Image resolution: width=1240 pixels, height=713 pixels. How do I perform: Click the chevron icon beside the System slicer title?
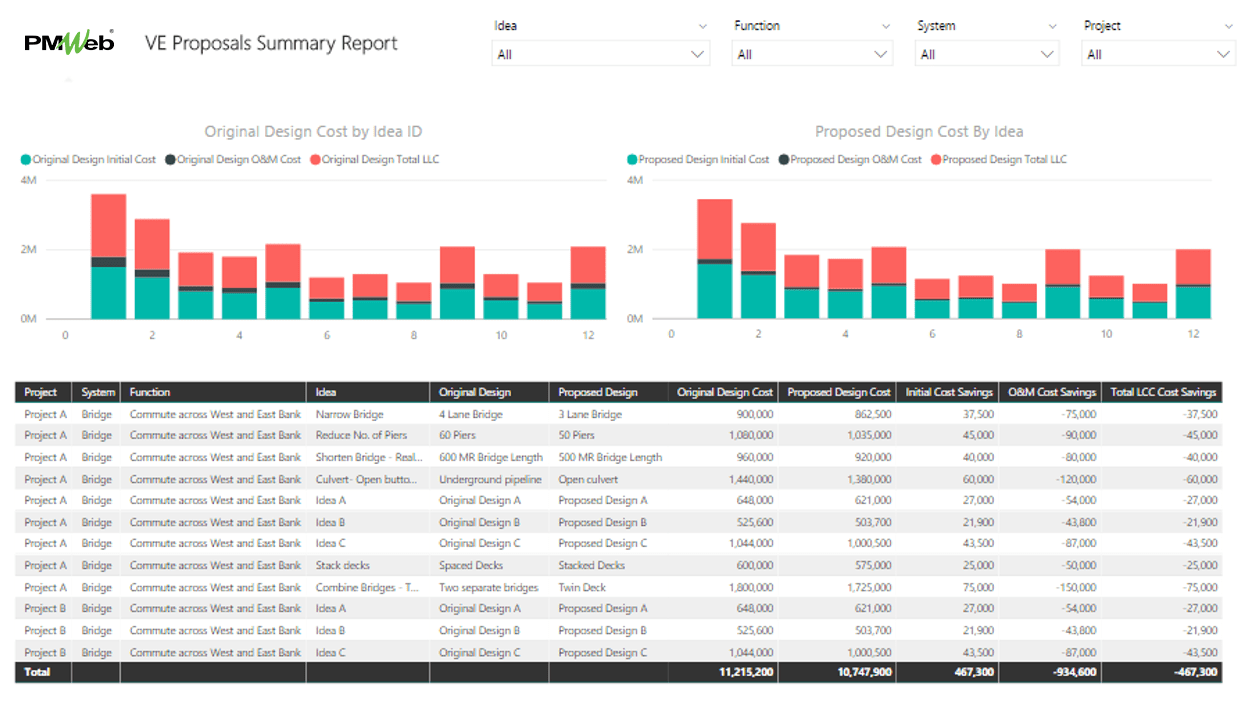pos(1050,25)
